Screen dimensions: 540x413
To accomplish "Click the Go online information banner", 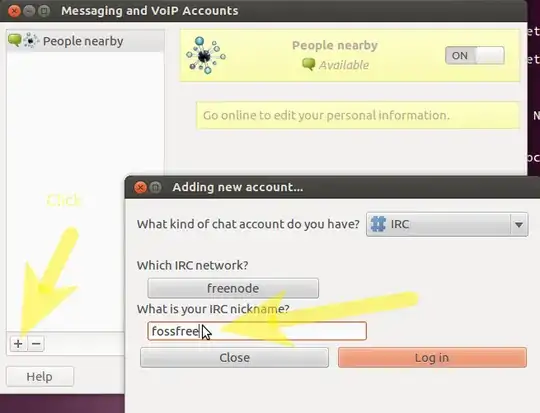I will point(358,115).
